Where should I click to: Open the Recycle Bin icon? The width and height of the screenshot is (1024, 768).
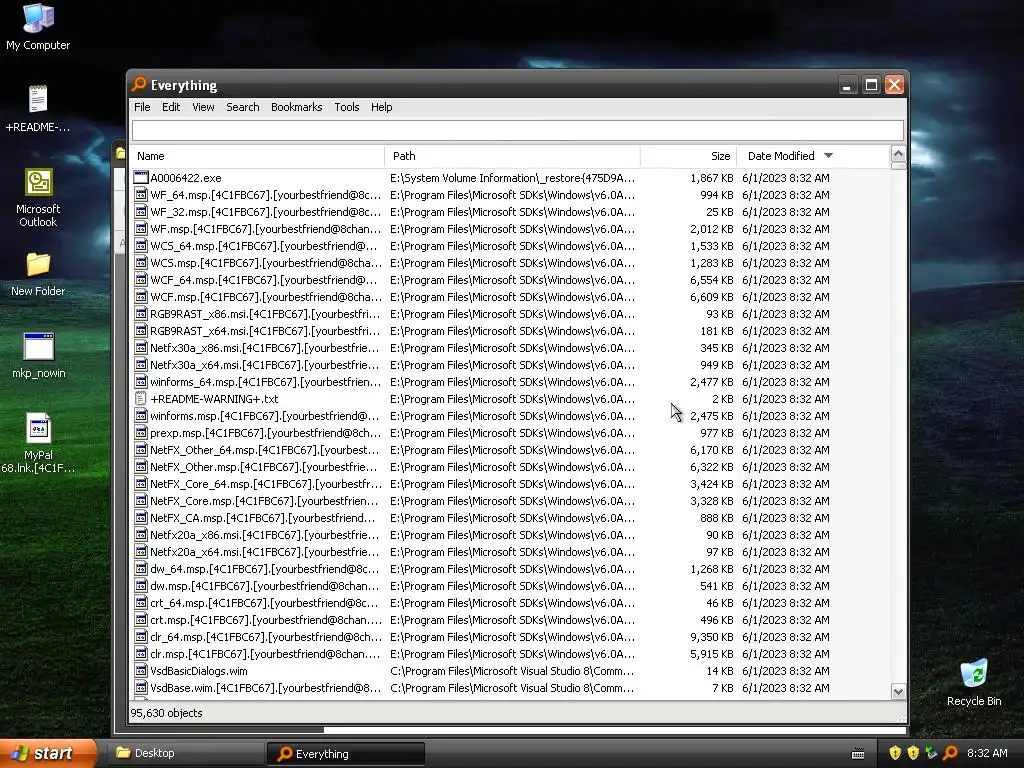pyautogui.click(x=974, y=683)
